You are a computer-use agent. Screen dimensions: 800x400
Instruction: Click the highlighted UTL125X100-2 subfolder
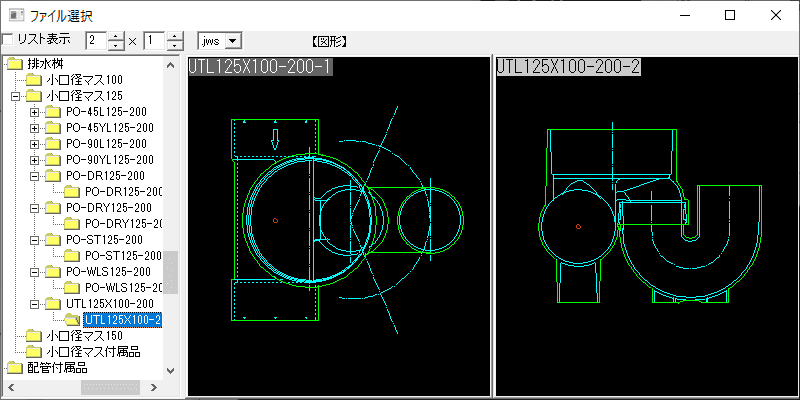pyautogui.click(x=123, y=320)
